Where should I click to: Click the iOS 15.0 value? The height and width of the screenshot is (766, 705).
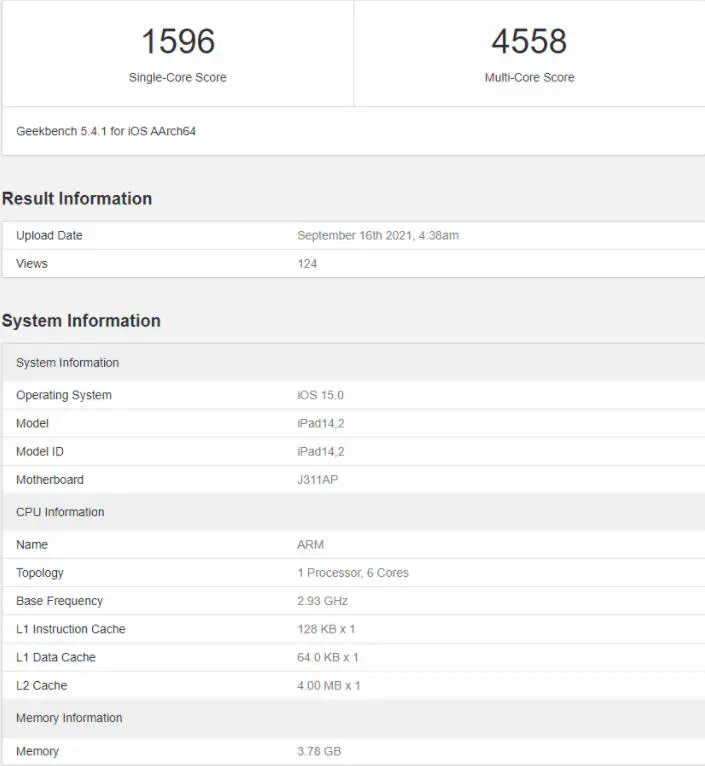click(320, 395)
